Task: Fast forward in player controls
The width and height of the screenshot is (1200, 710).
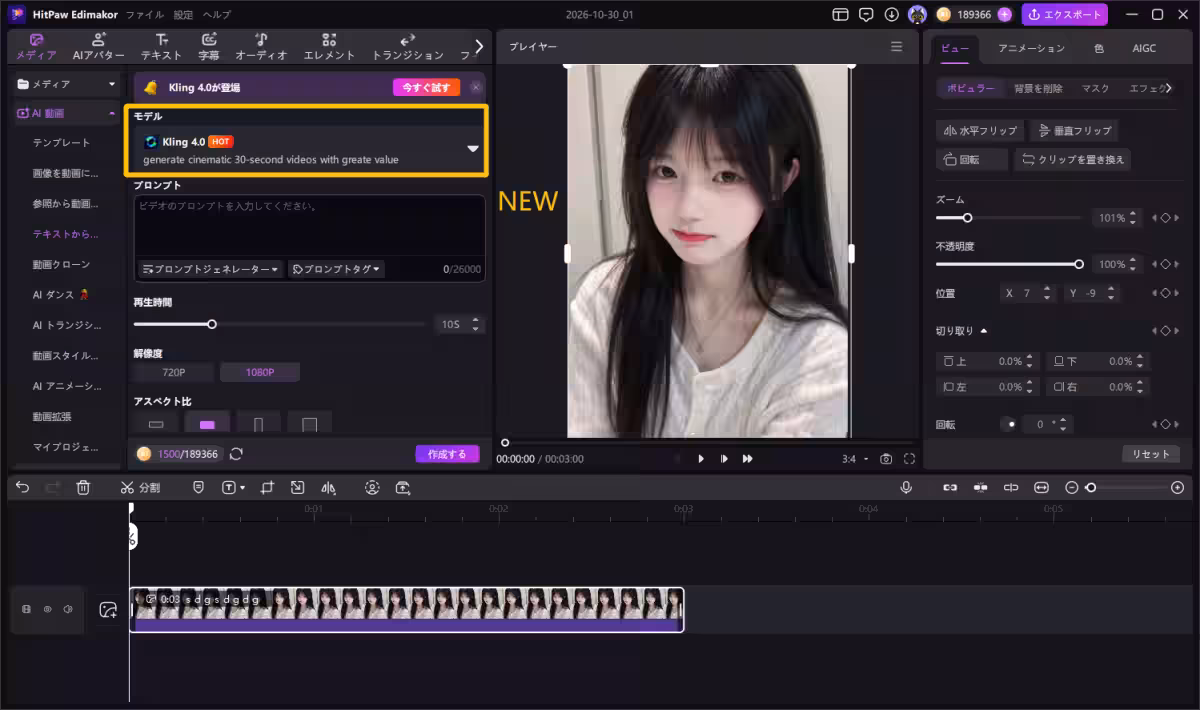Action: 747,459
